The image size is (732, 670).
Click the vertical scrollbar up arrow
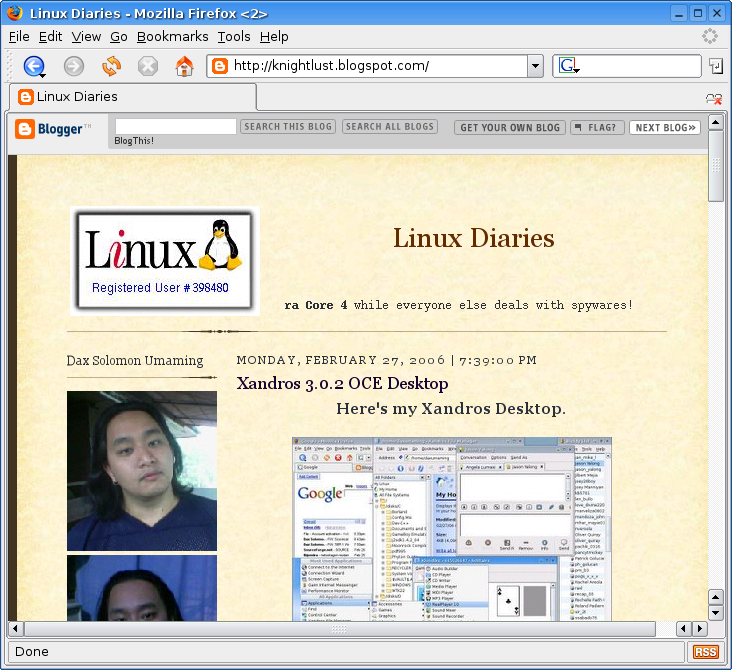716,123
